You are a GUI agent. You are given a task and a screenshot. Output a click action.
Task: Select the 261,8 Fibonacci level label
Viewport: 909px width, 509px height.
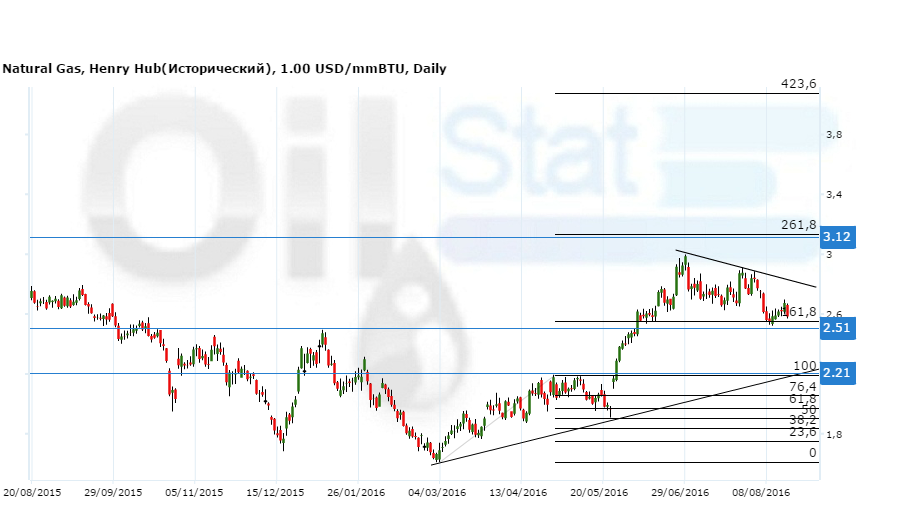click(x=799, y=225)
